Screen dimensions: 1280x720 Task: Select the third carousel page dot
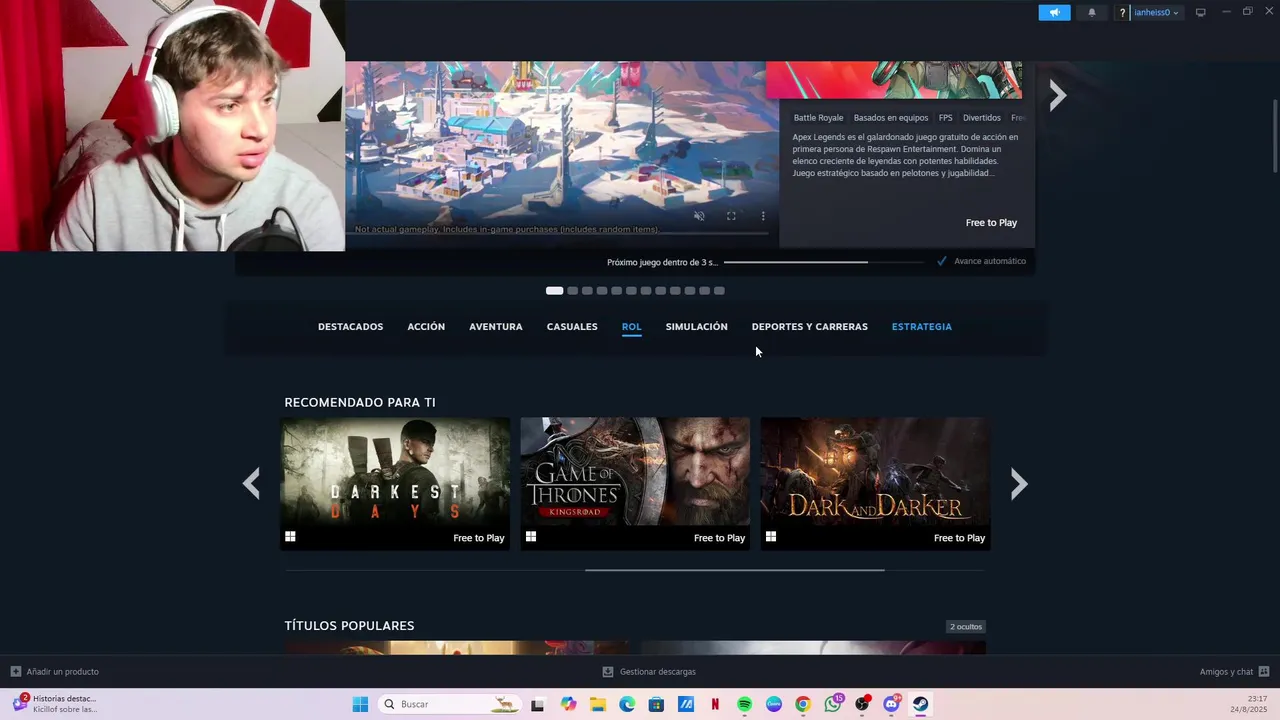click(587, 291)
